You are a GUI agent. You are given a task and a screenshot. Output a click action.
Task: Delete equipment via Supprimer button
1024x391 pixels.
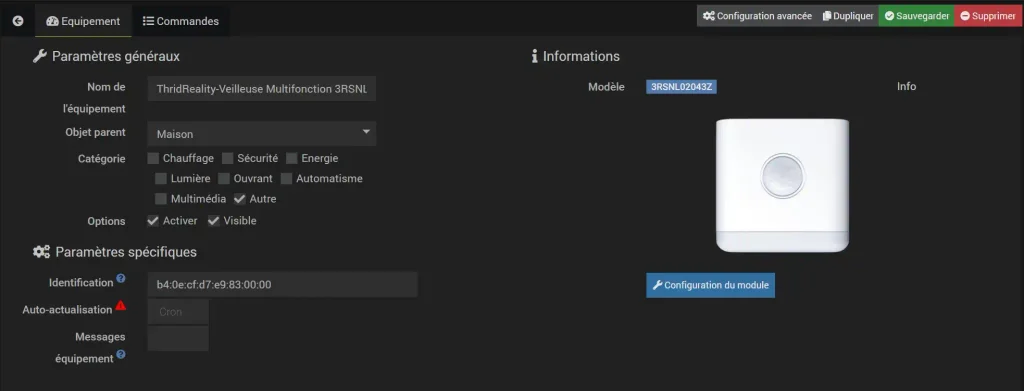[987, 16]
